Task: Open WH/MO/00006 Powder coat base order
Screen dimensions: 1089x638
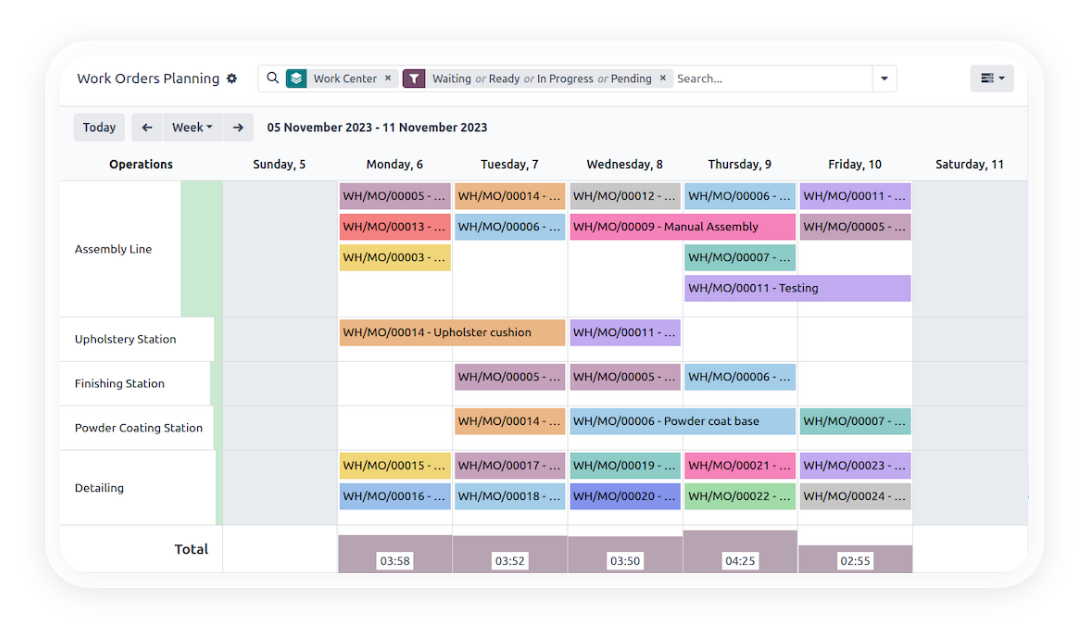Action: [682, 421]
